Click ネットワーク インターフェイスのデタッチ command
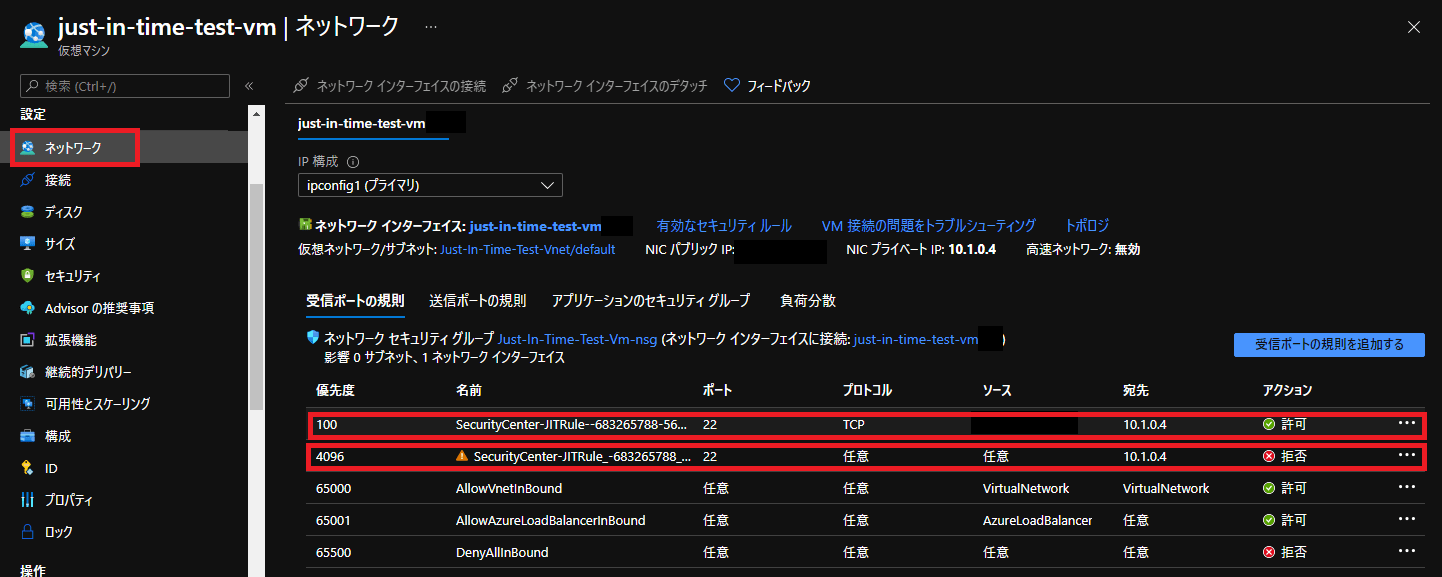 (x=605, y=86)
